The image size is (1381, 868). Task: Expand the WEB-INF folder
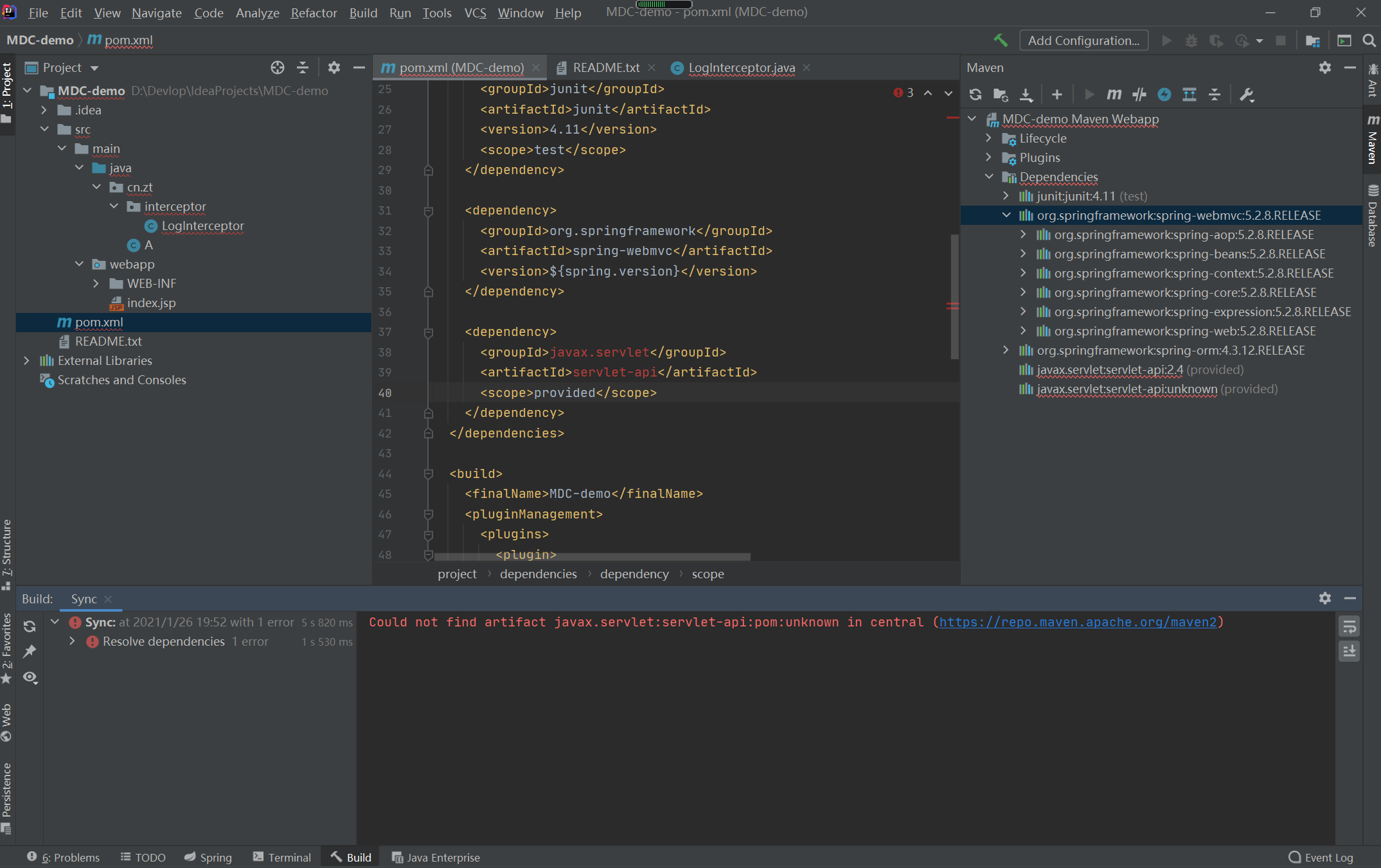click(96, 283)
